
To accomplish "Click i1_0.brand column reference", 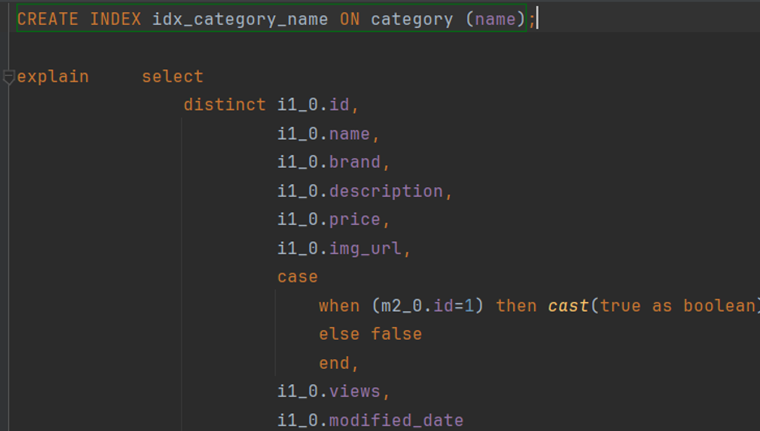I will 329,162.
